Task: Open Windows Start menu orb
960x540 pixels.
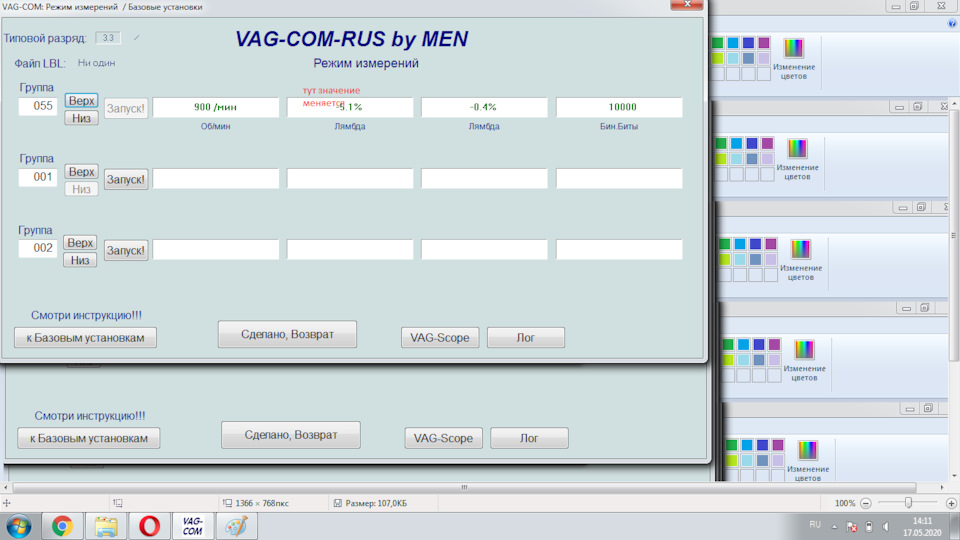Action: tap(18, 527)
